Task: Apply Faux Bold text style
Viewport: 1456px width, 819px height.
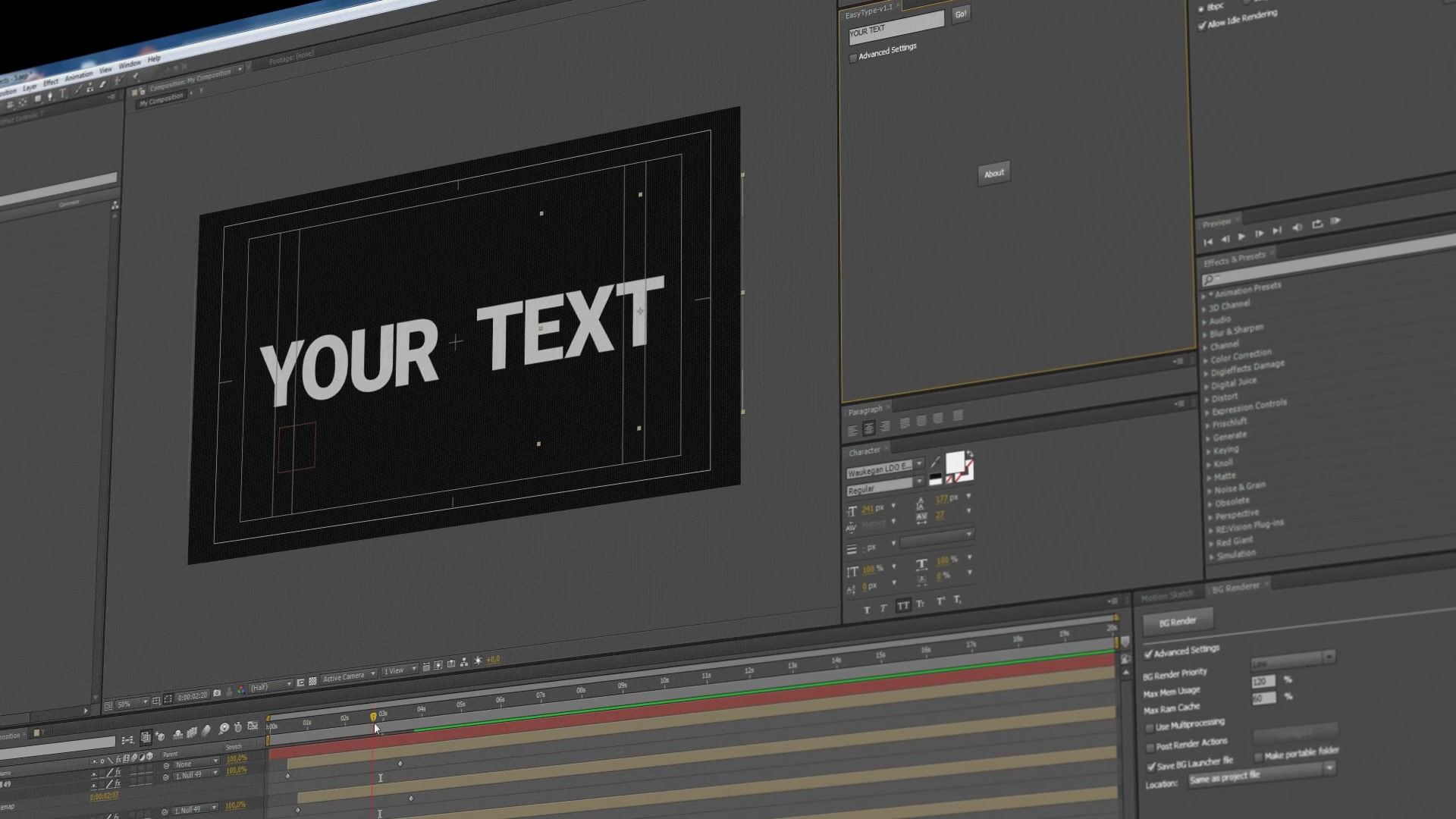Action: click(x=867, y=610)
